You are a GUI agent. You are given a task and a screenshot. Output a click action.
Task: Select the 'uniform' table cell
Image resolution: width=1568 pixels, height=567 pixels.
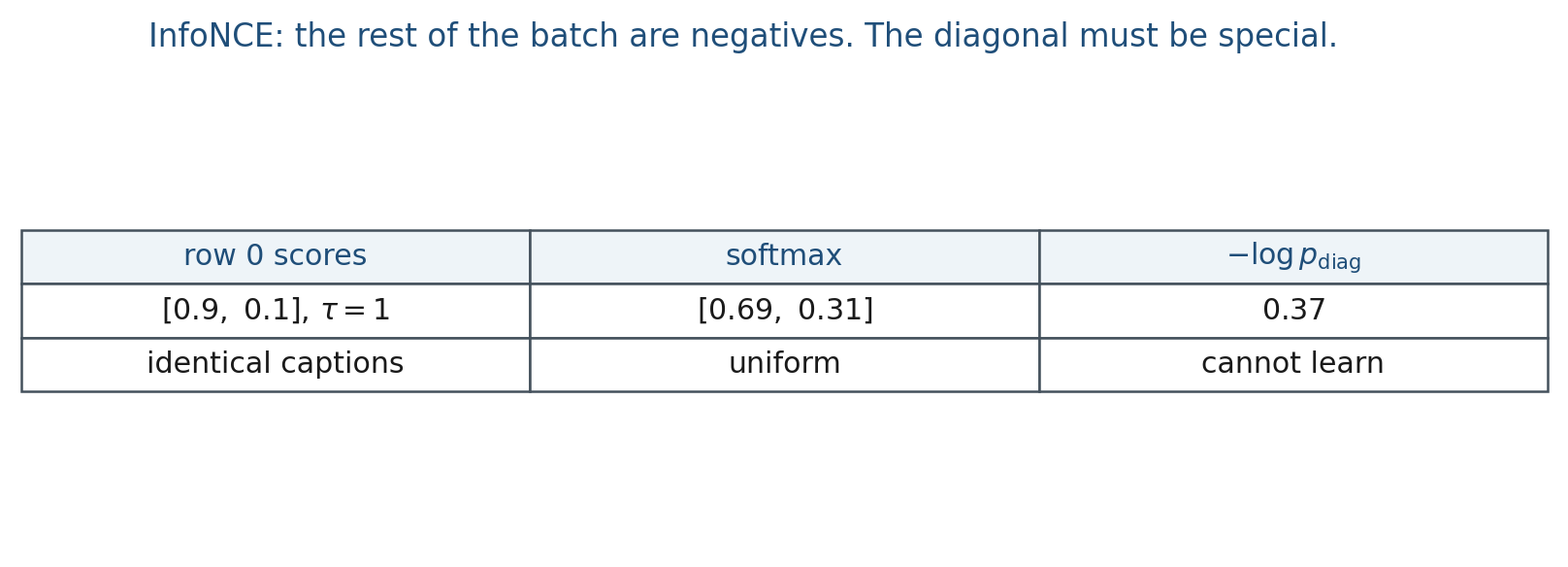click(784, 364)
